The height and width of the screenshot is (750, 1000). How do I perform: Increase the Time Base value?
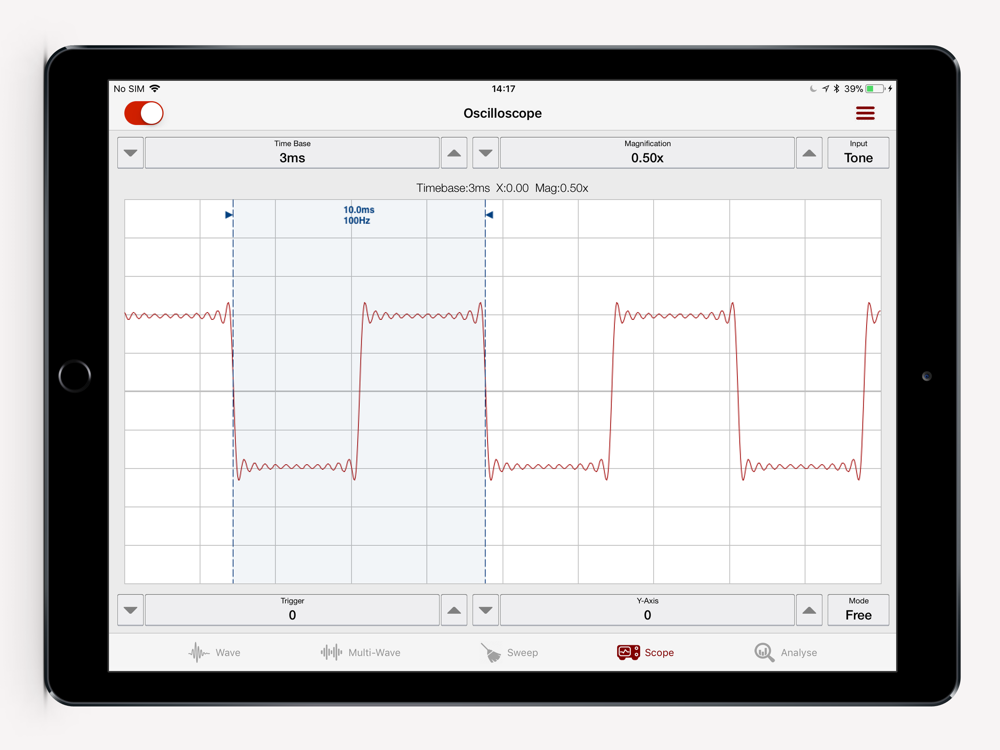[454, 153]
